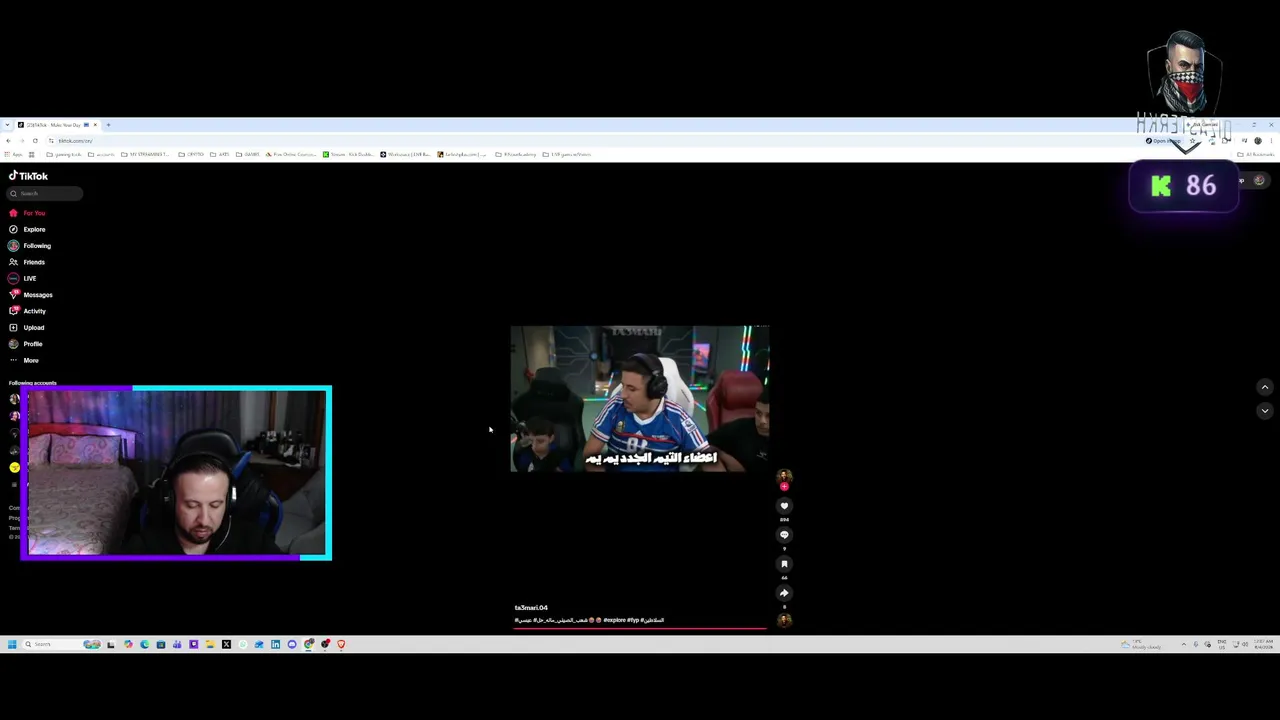Viewport: 1280px width, 720px height.
Task: Select the TikTok browser tab
Action: (x=56, y=125)
